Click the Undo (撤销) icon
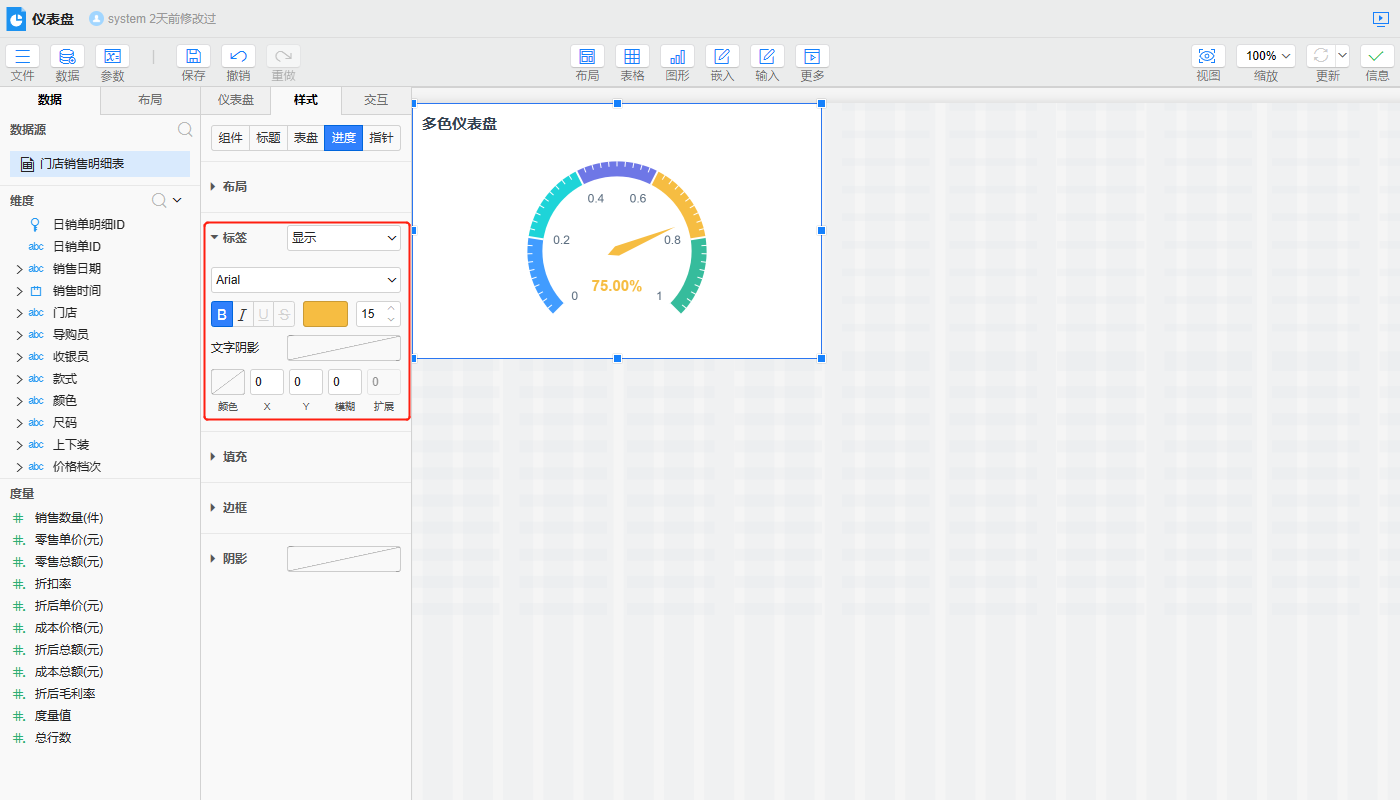Viewport: 1400px width, 800px height. (x=238, y=57)
